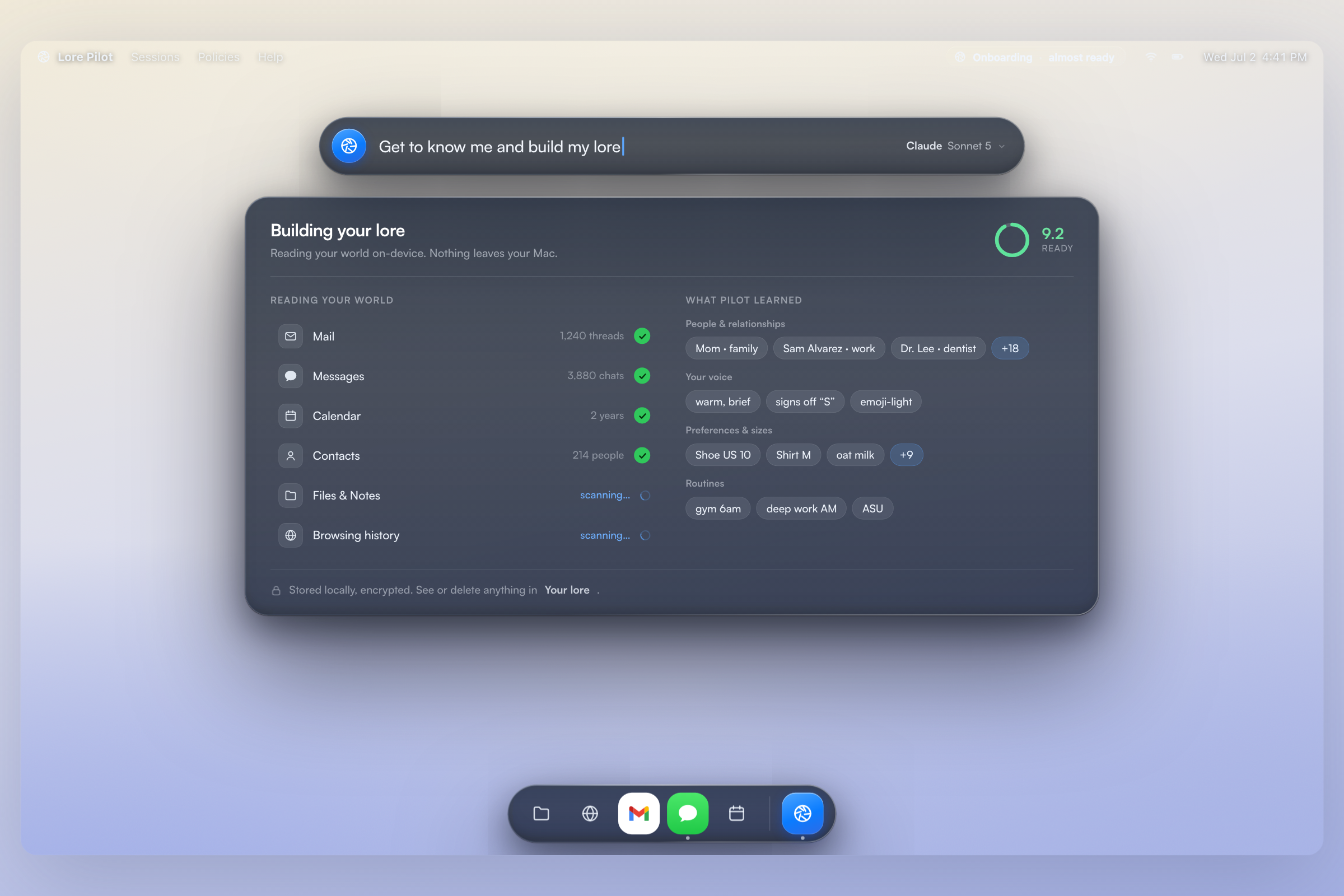The width and height of the screenshot is (1344, 896).
Task: Select the gym 6am routine chip
Action: pos(718,508)
